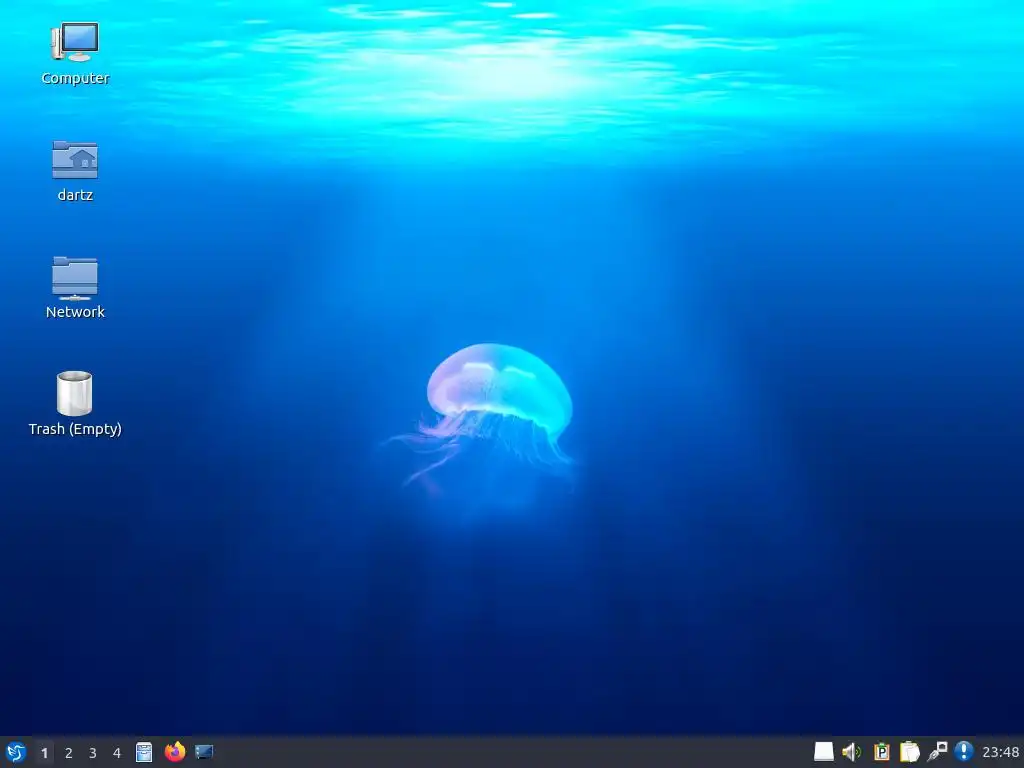Click the 23:48 clock
The image size is (1024, 768).
(x=1000, y=753)
